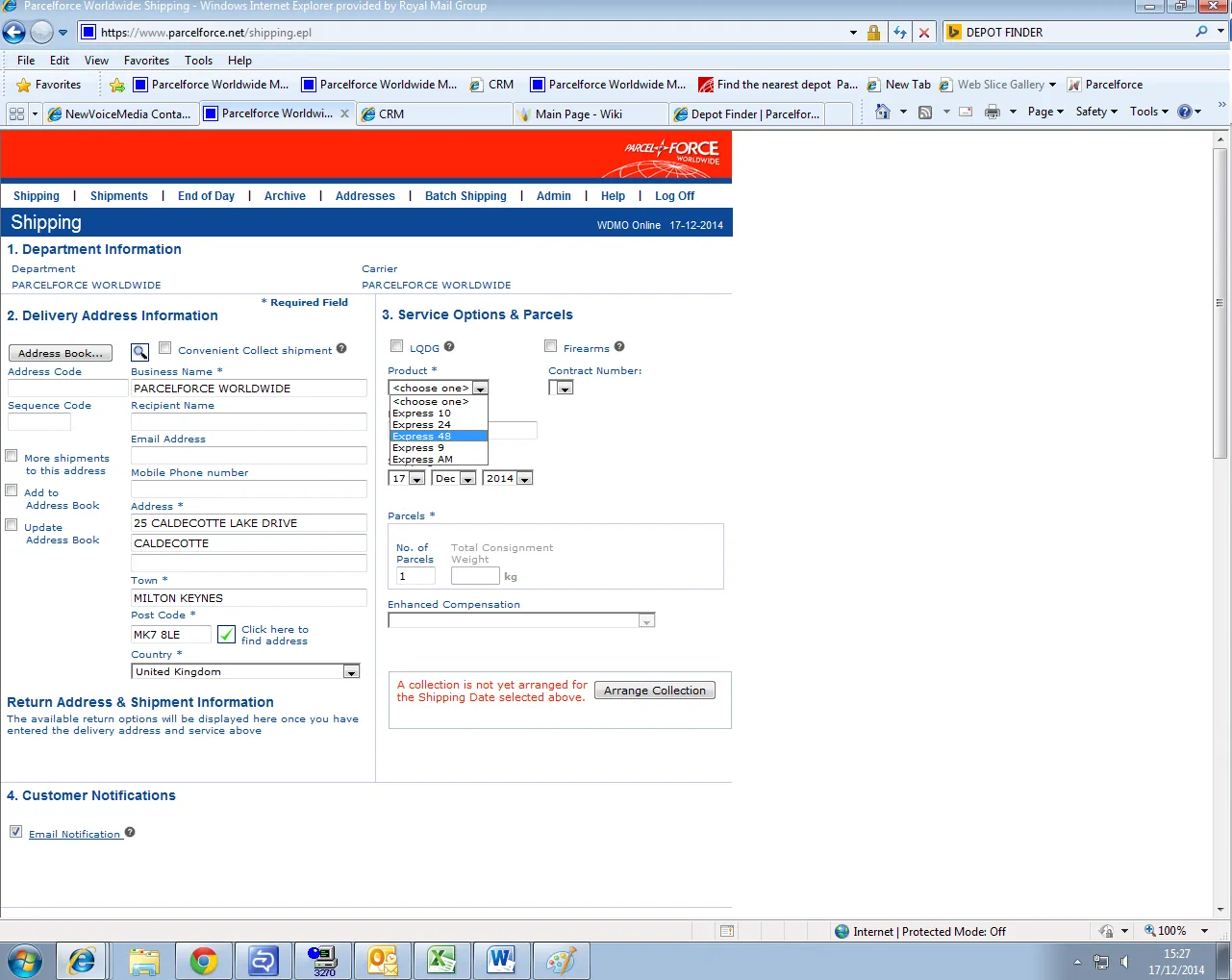Viewport: 1232px width, 980px height.
Task: Open the Enhanced Compensation dropdown
Action: (521, 620)
